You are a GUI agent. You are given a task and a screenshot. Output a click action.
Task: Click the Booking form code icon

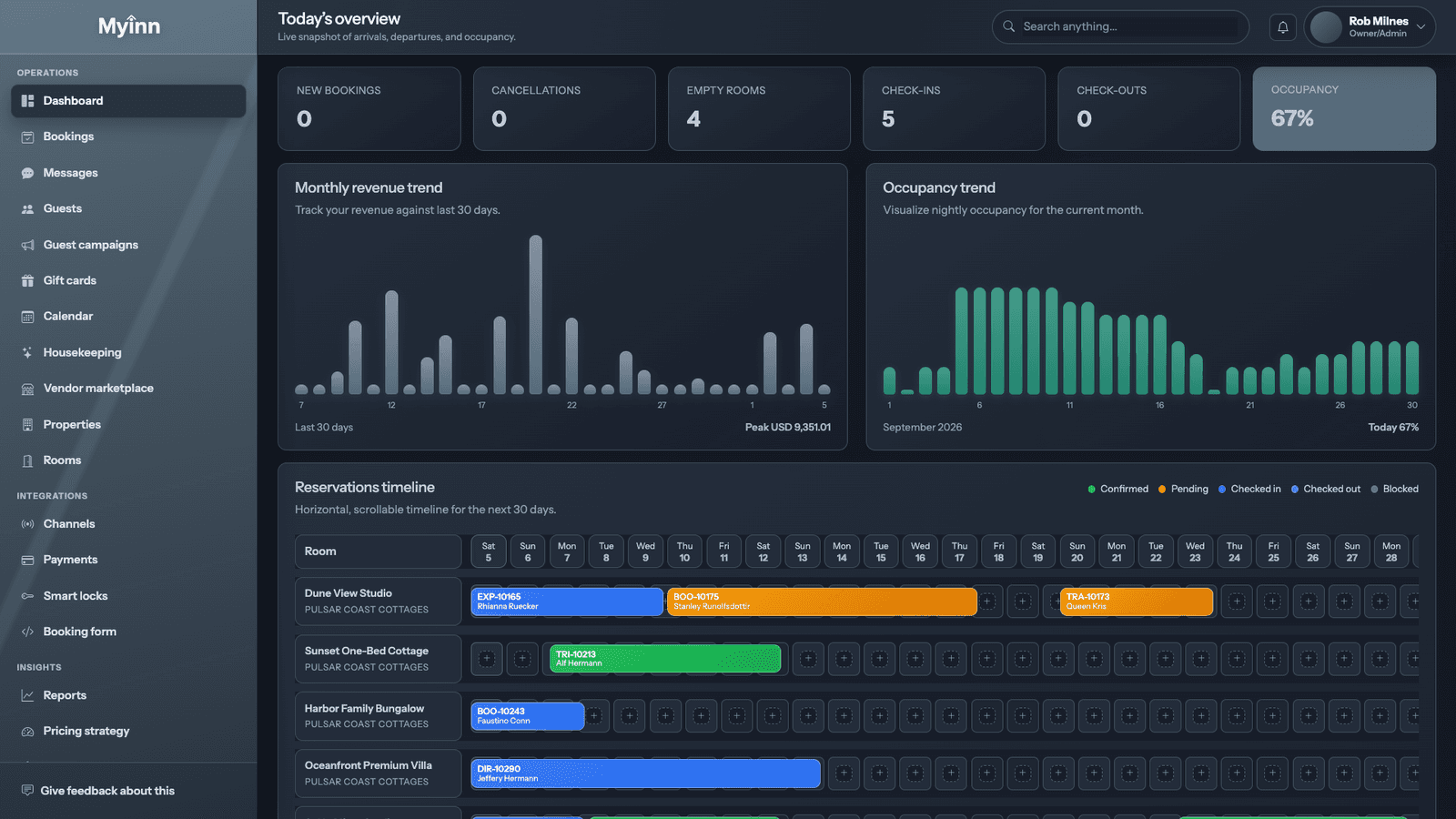click(27, 632)
